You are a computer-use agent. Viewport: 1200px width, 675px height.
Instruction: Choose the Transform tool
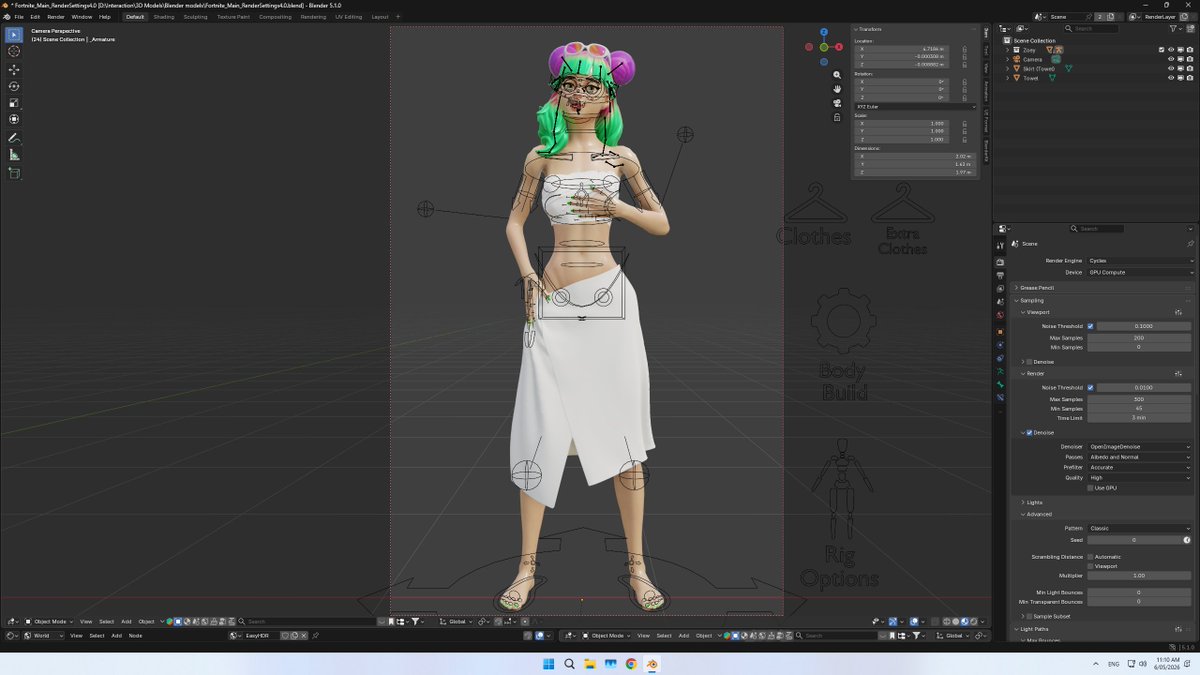14,120
